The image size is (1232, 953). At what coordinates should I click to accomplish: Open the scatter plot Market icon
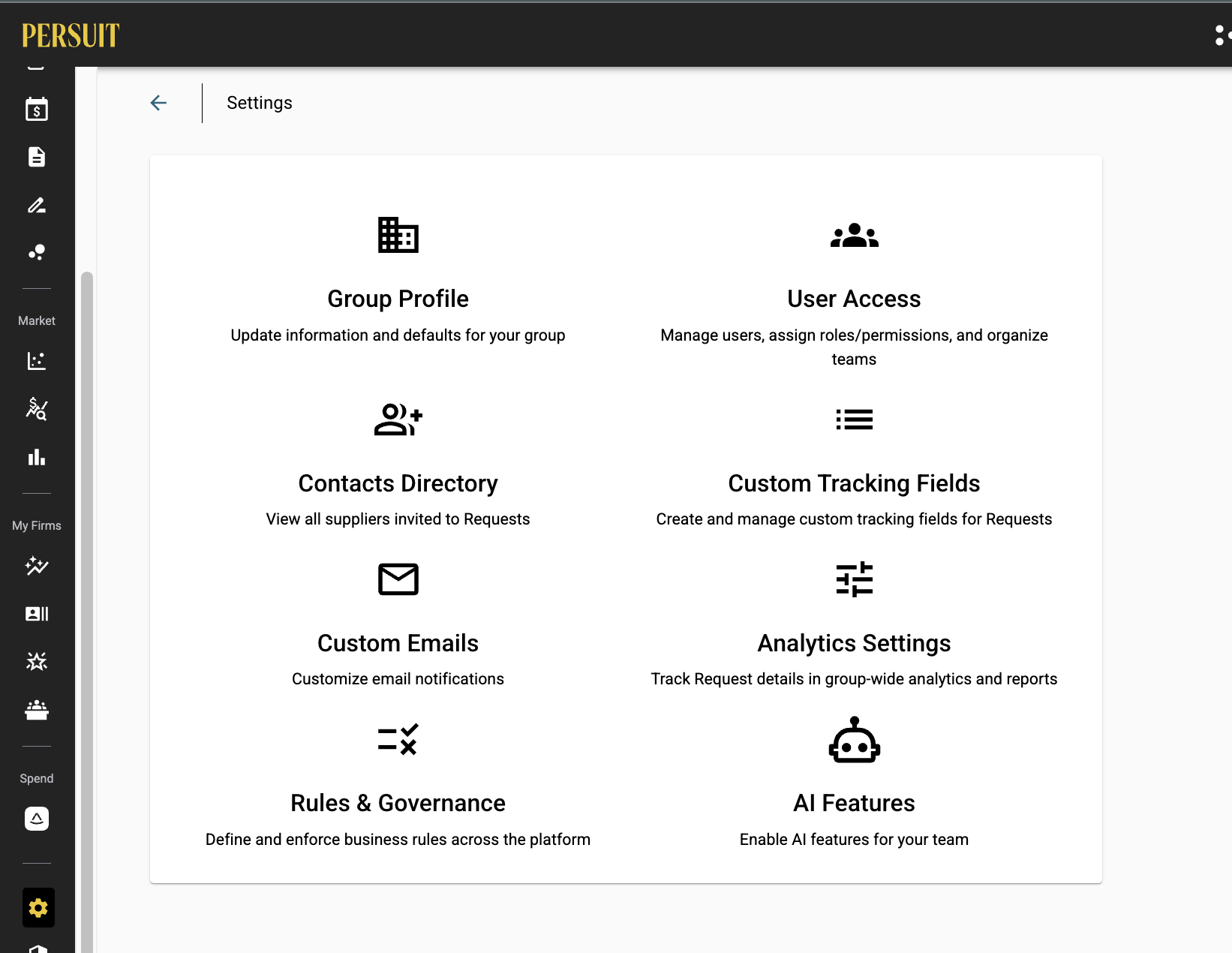point(37,361)
